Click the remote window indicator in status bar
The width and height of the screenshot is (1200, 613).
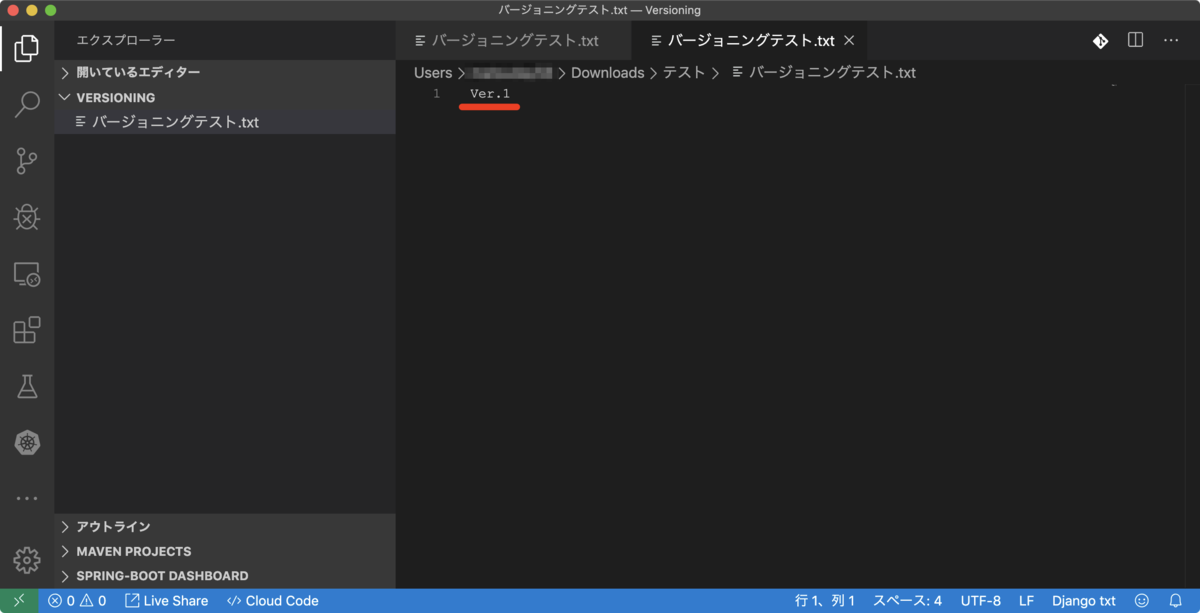click(19, 601)
